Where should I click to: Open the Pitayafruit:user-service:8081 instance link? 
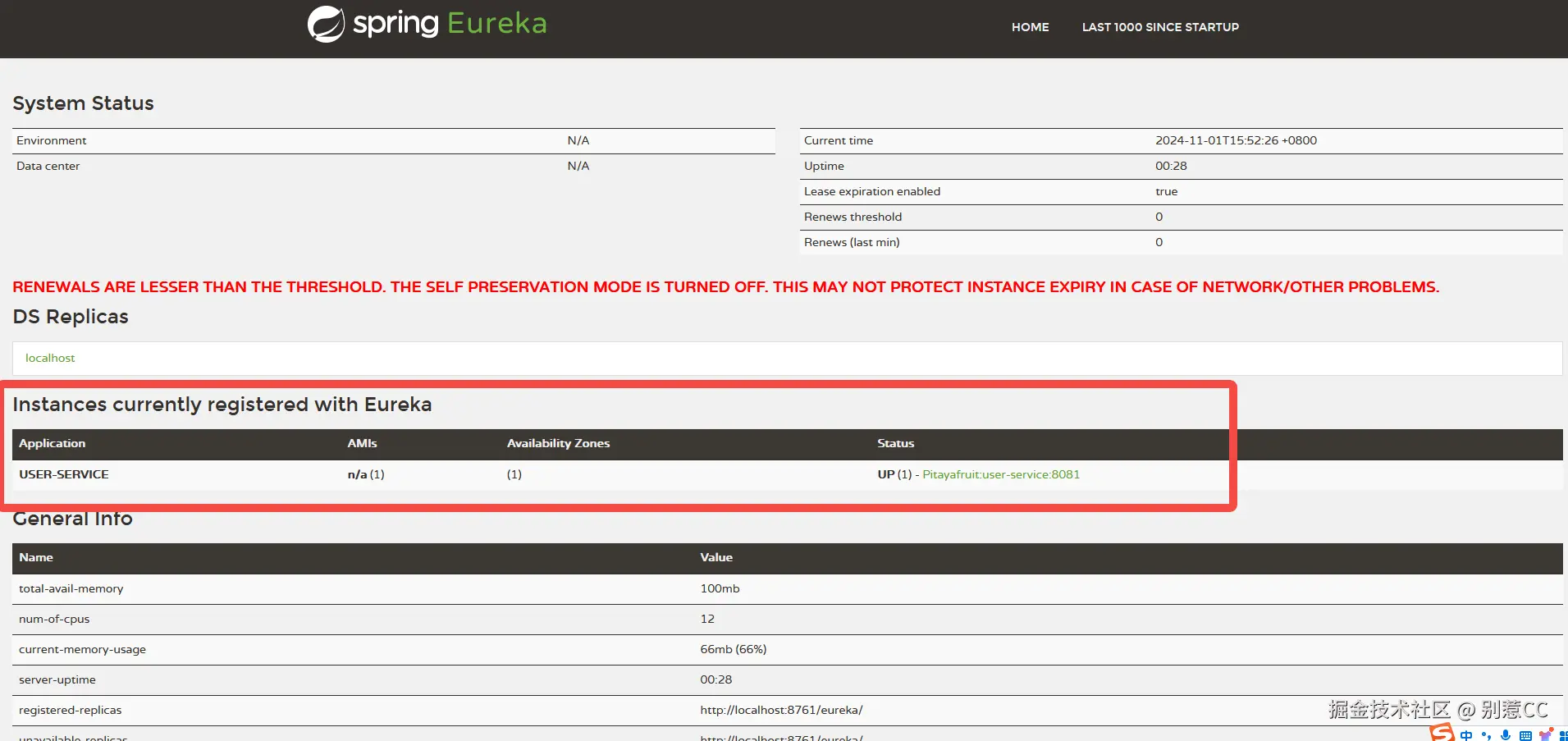(x=1001, y=474)
